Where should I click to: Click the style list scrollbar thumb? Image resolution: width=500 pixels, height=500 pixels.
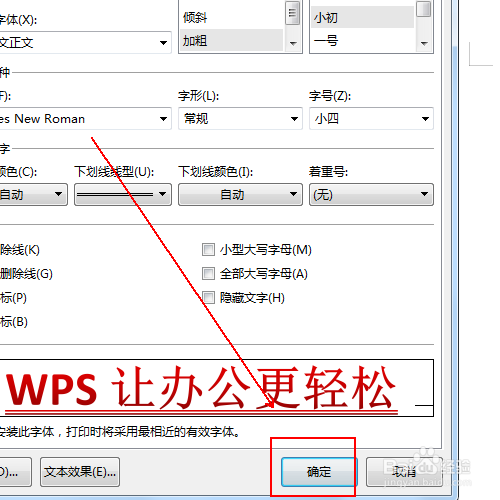coord(293,13)
